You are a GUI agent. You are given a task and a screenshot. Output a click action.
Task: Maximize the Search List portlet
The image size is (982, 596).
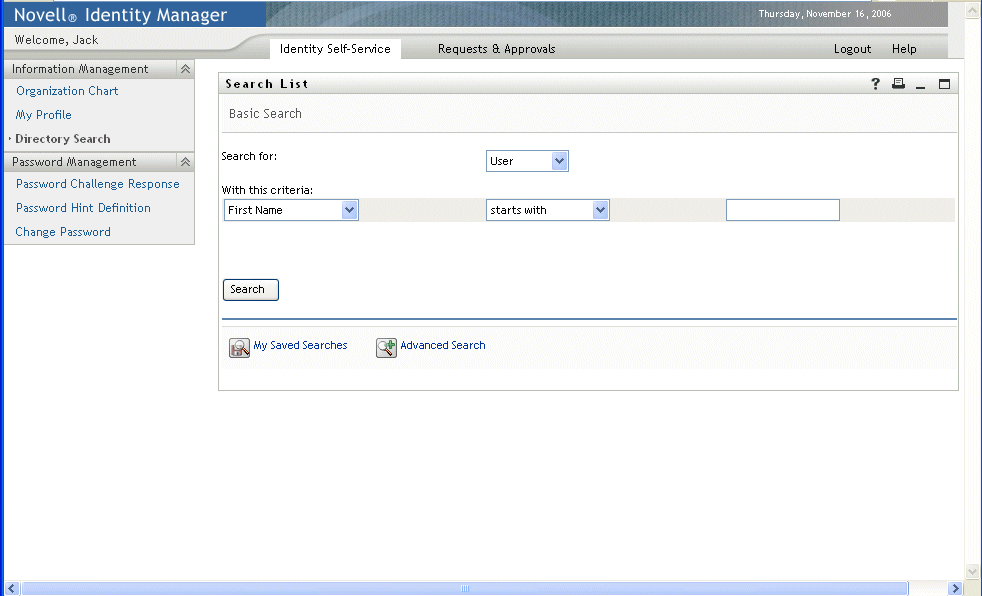click(944, 84)
